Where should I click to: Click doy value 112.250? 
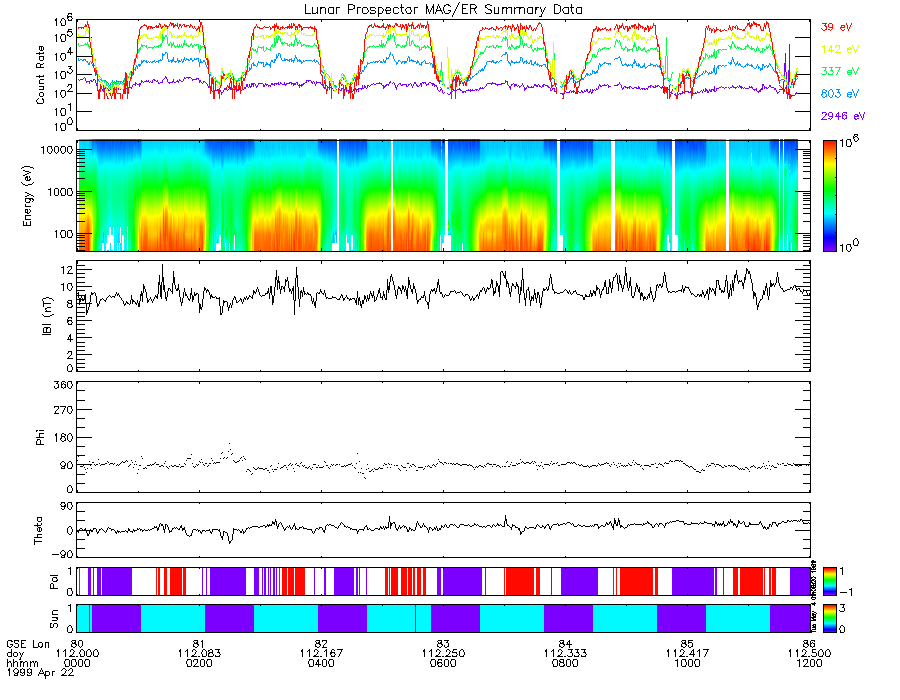pyautogui.click(x=443, y=653)
